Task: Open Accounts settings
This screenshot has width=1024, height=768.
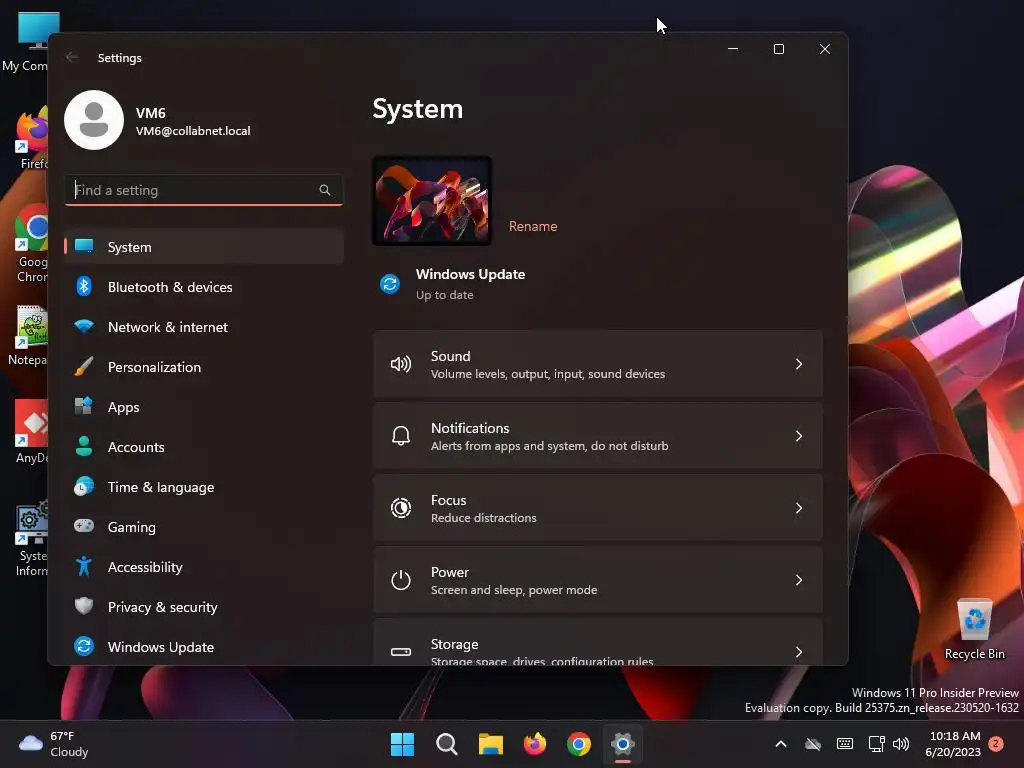Action: (204, 447)
